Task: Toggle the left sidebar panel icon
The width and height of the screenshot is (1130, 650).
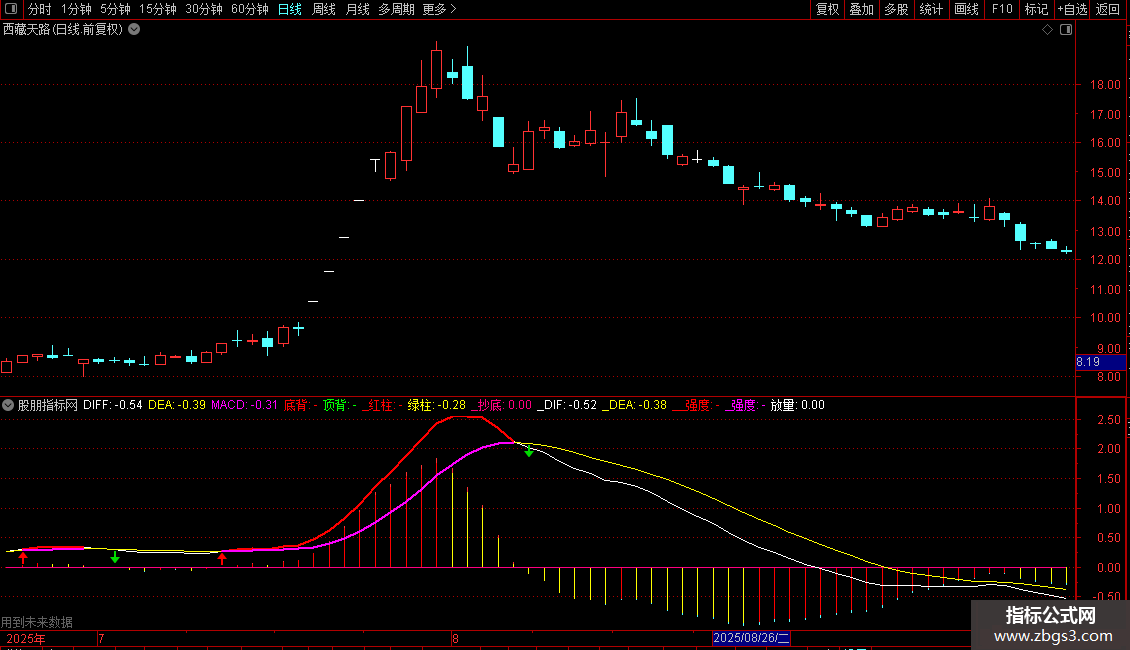Action: 11,9
